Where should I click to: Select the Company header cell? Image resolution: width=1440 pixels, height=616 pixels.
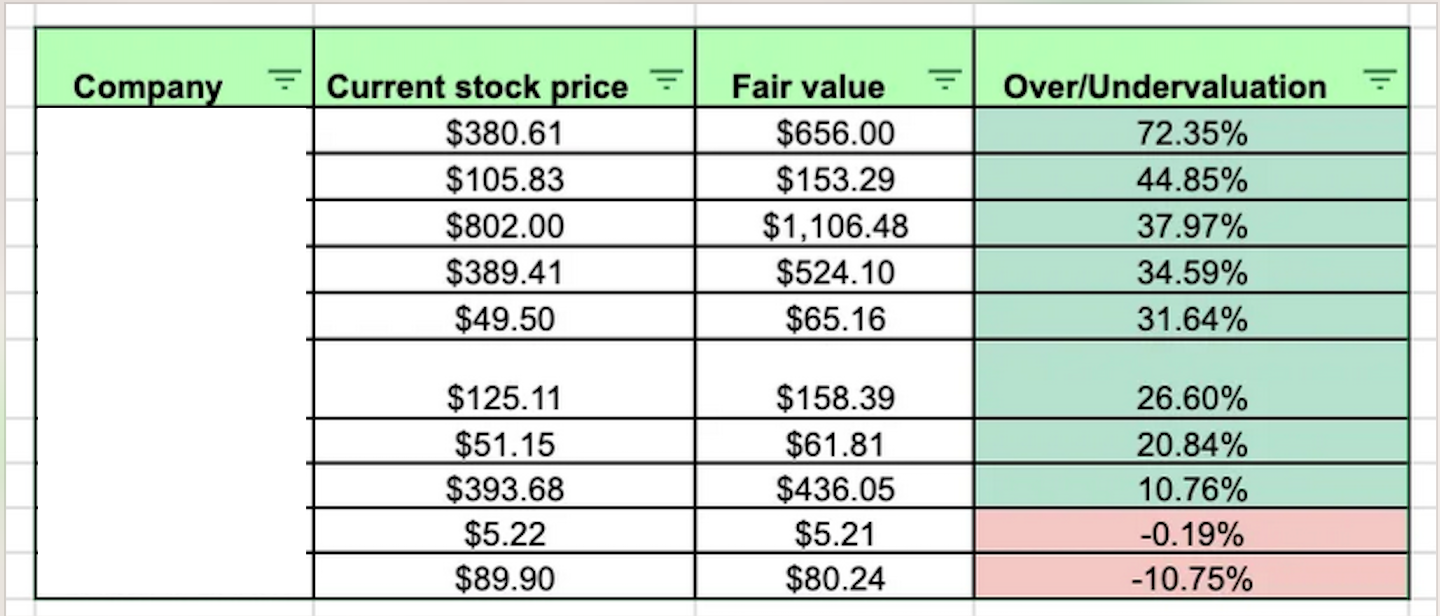pos(148,86)
